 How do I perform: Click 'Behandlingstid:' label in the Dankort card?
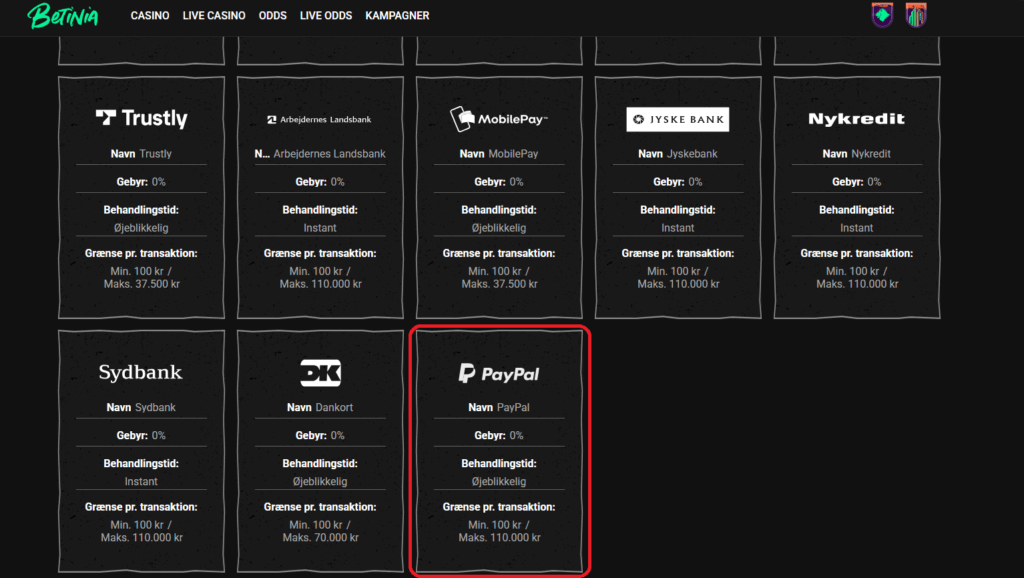320,464
